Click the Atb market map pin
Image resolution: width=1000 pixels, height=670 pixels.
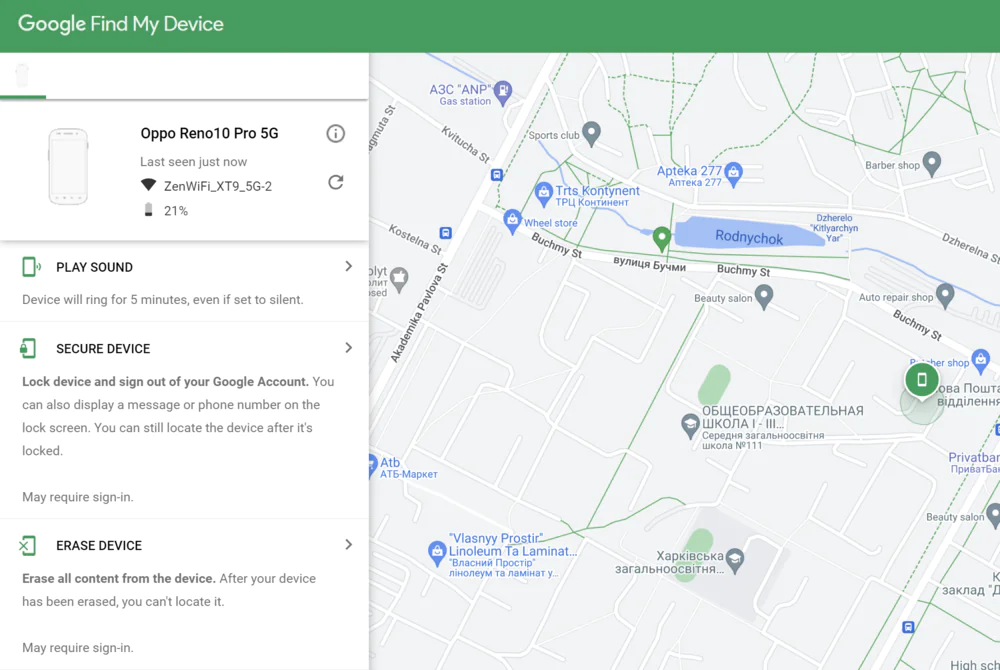[x=372, y=465]
